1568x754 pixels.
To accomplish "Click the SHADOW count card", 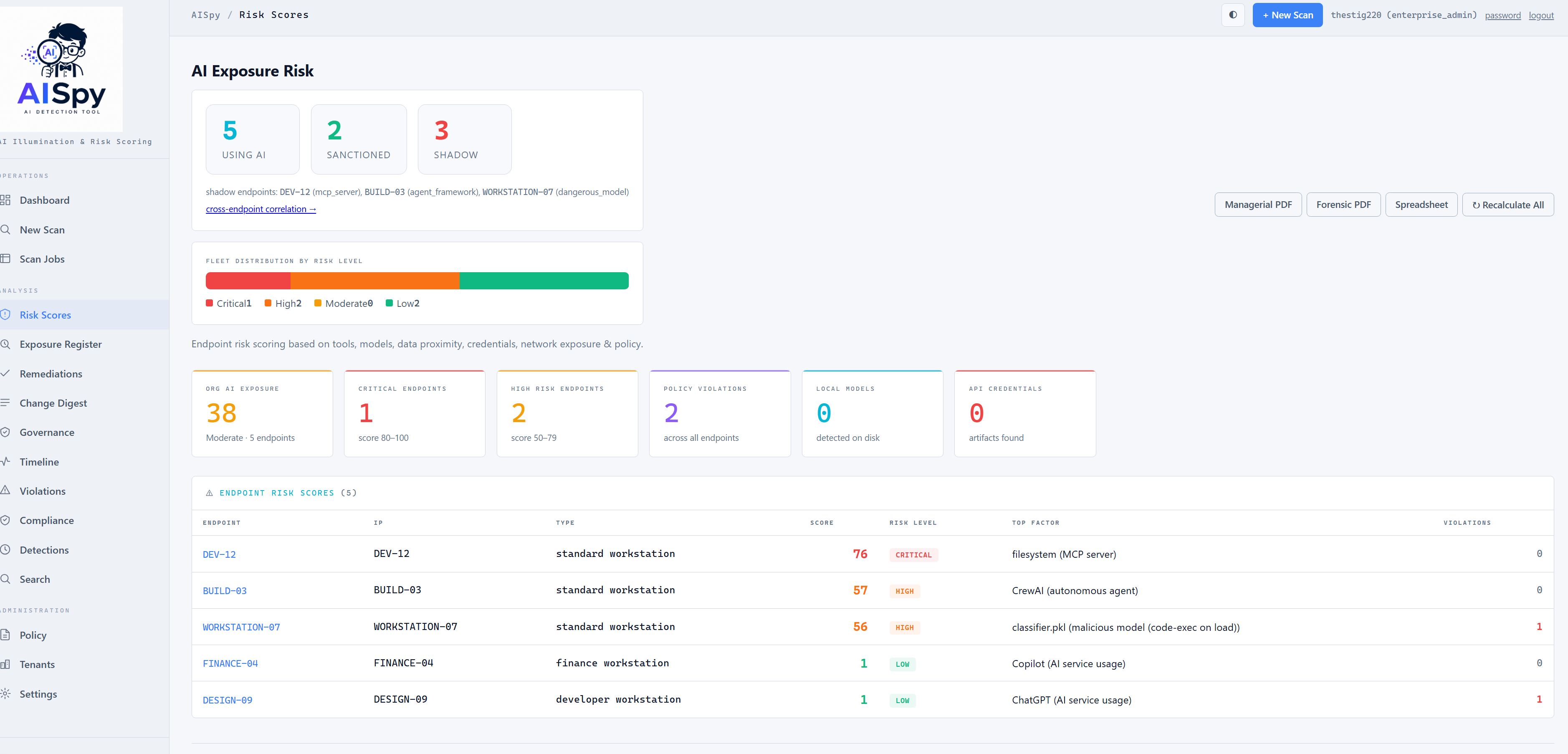I will pyautogui.click(x=465, y=139).
